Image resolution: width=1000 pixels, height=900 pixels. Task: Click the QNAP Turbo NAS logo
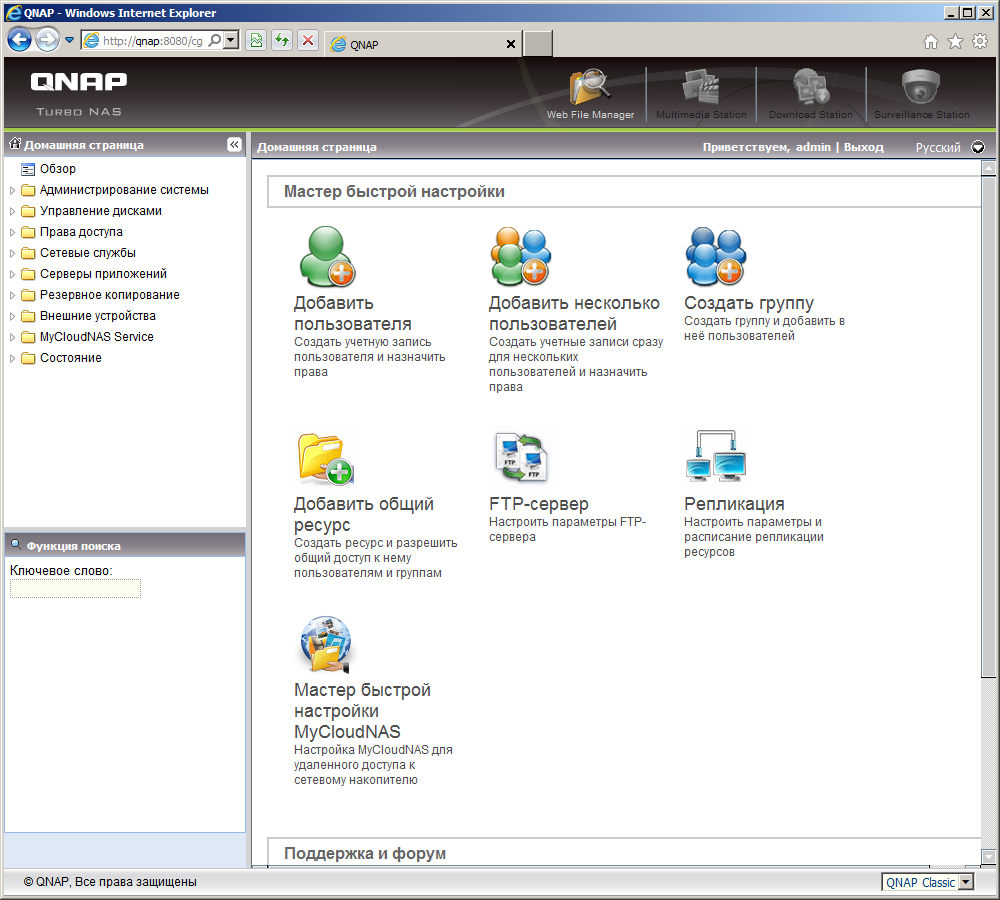coord(78,93)
